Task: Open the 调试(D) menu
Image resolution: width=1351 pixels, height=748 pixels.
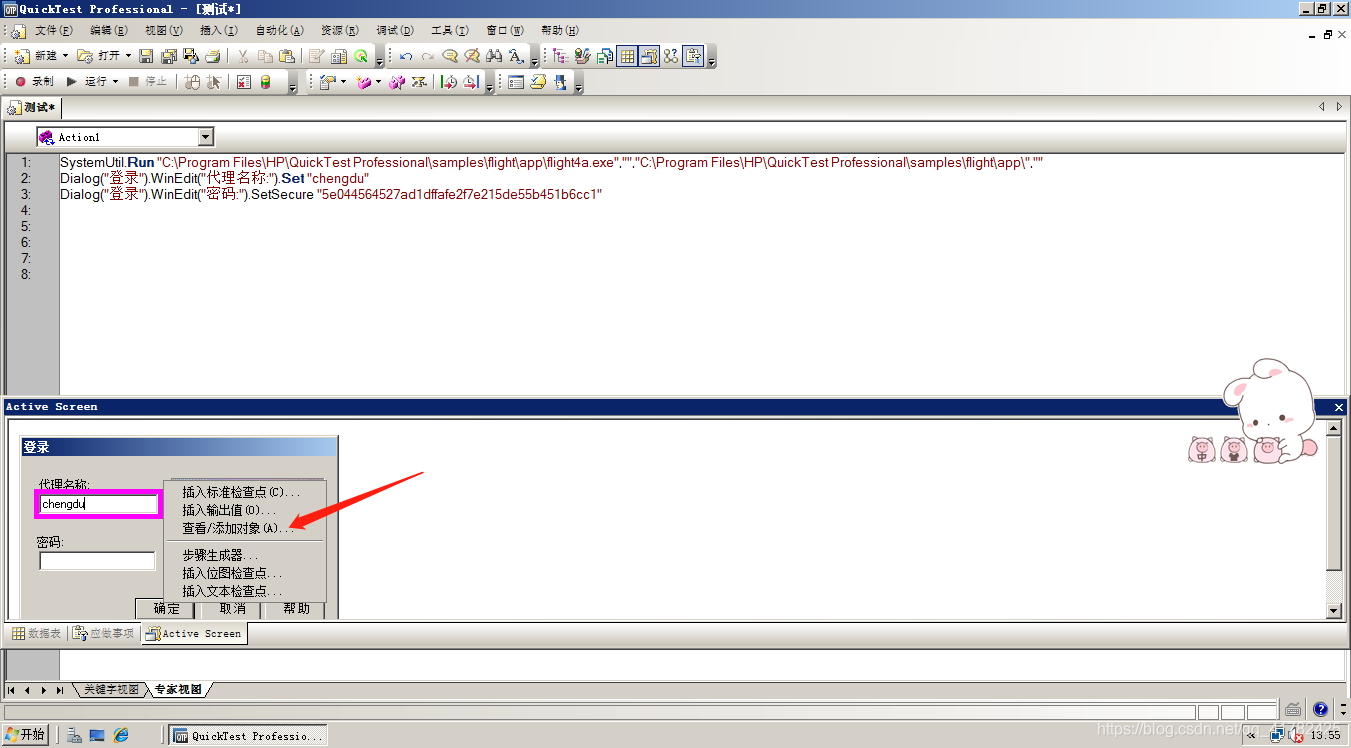Action: click(395, 31)
